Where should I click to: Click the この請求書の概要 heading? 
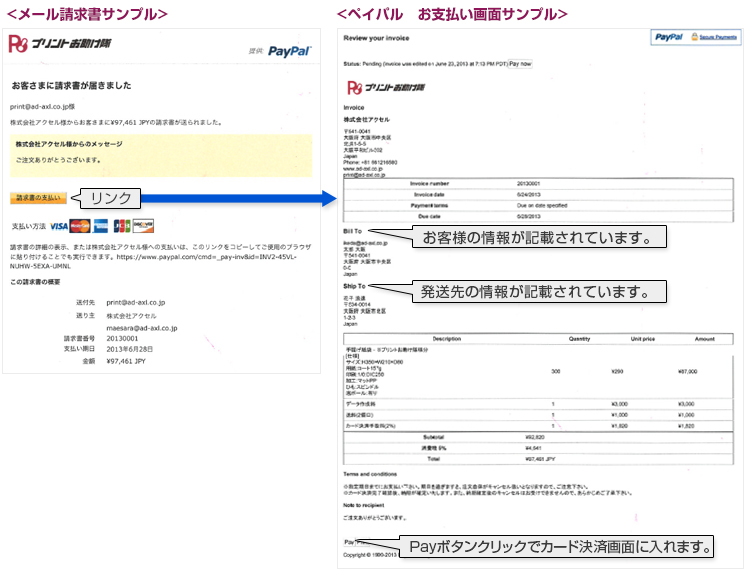pos(35,282)
